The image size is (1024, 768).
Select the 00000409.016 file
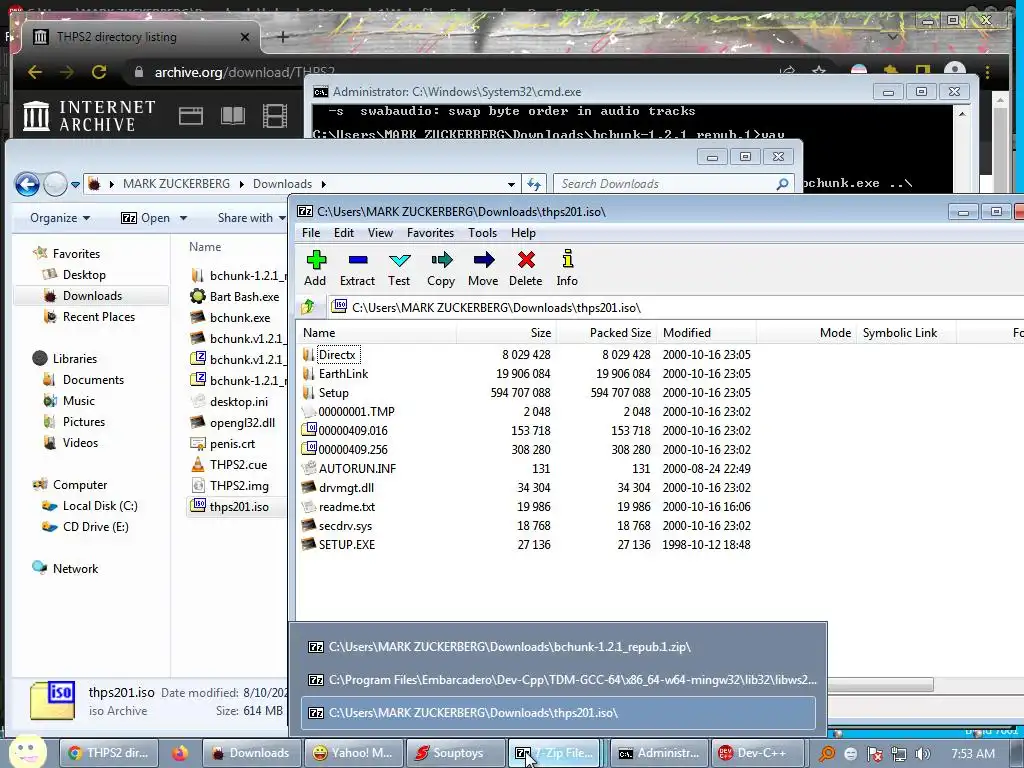point(353,430)
